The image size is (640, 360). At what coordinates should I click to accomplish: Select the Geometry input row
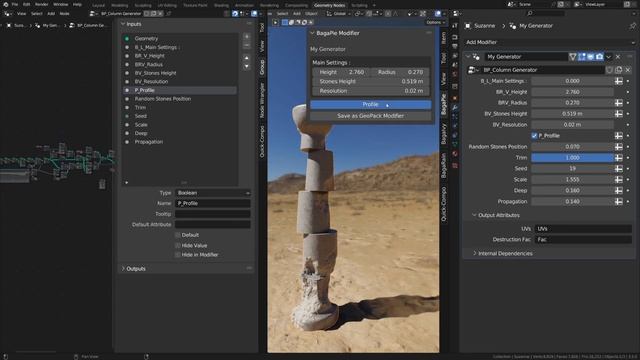click(x=180, y=38)
